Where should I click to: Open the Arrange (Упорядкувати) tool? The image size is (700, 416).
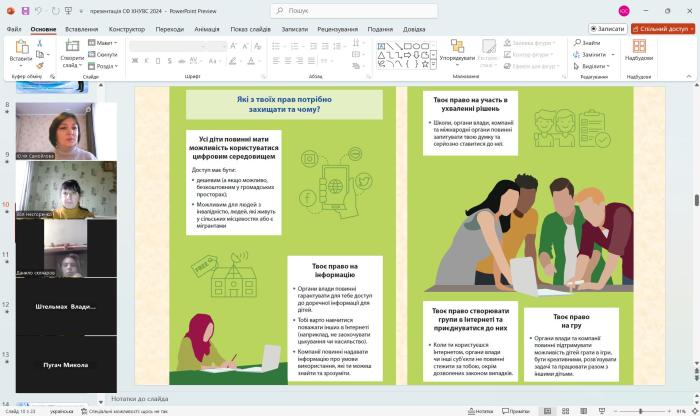(456, 50)
